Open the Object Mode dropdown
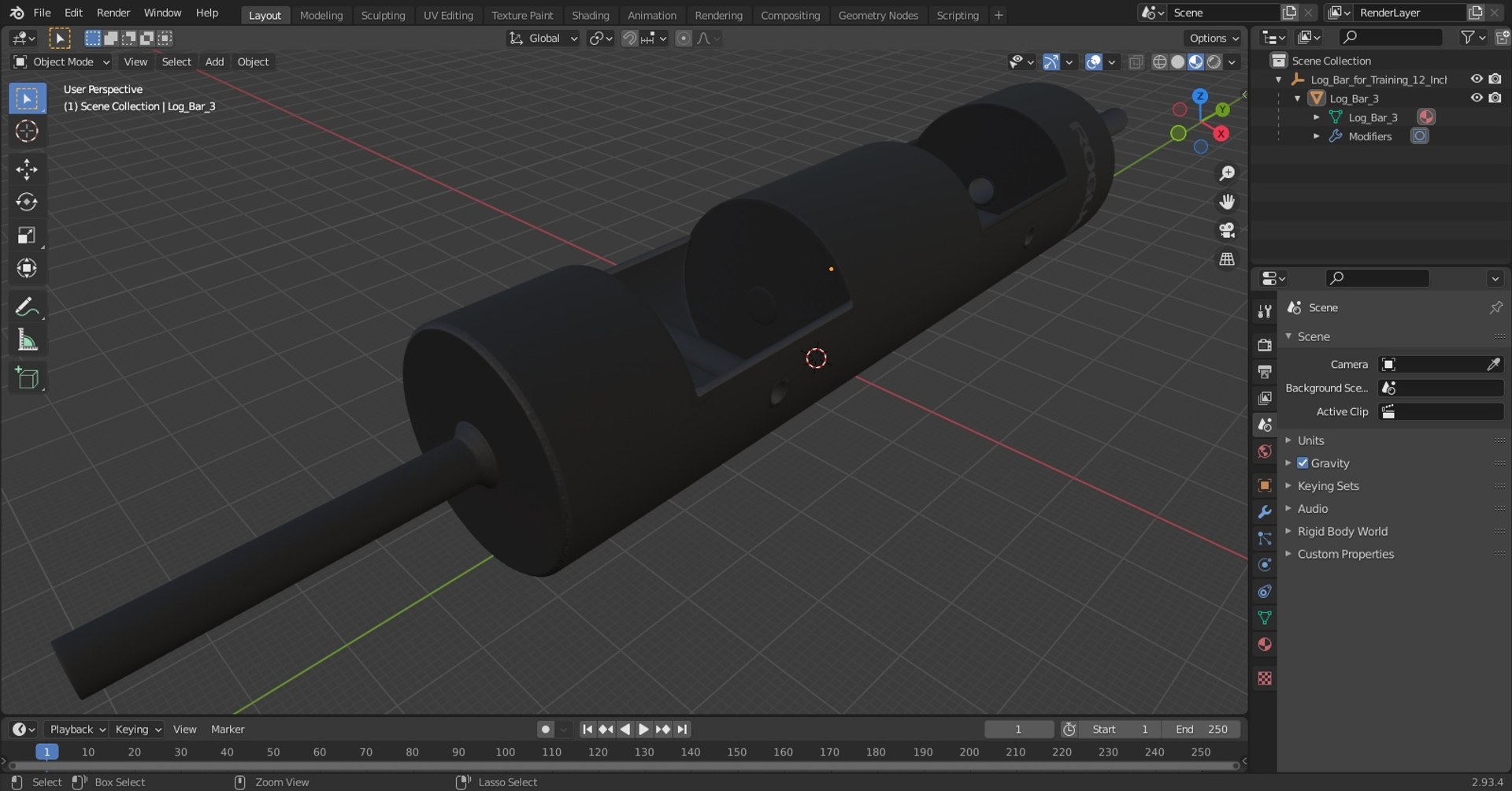This screenshot has height=791, width=1512. pyautogui.click(x=62, y=61)
